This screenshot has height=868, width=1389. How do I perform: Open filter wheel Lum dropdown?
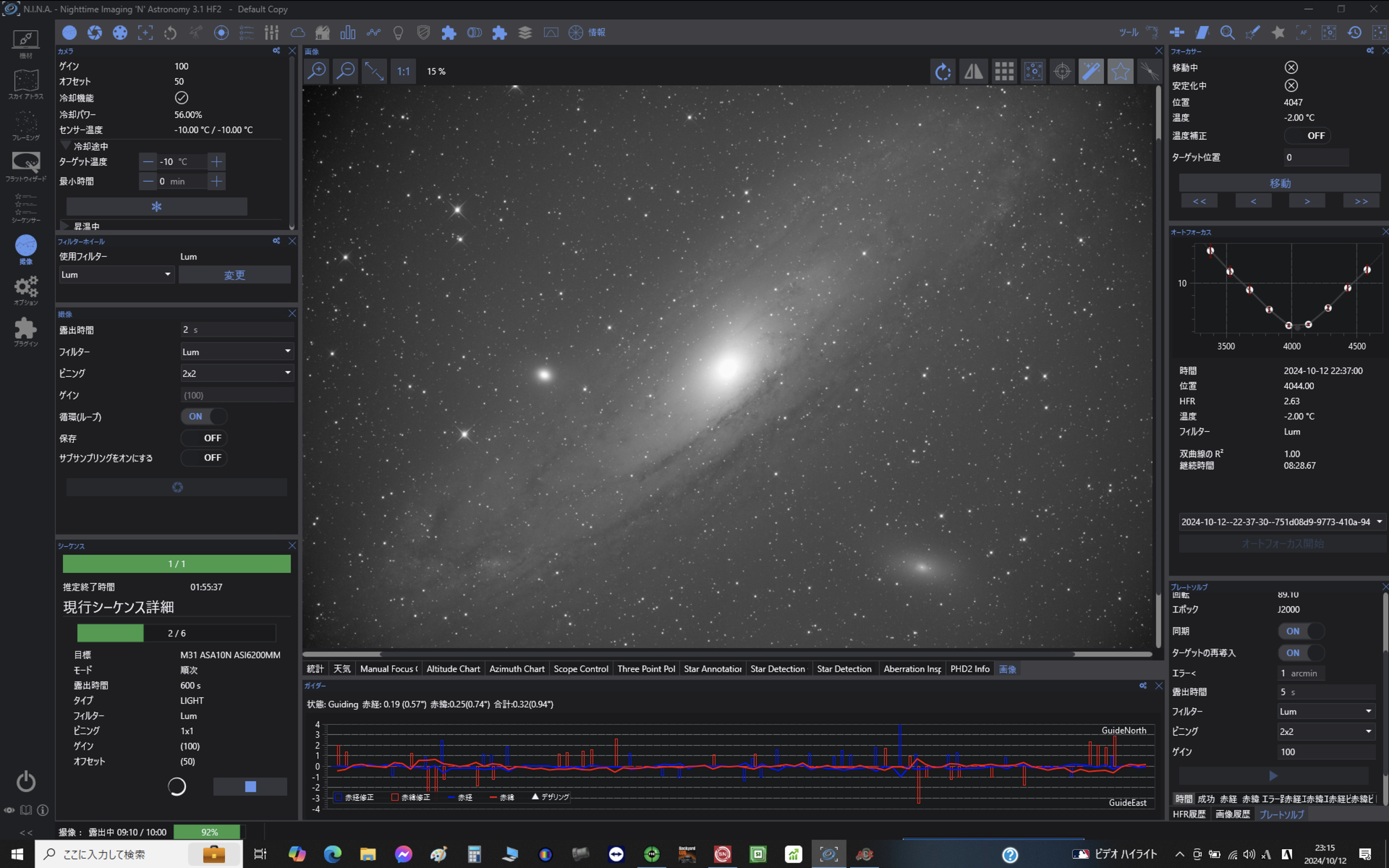pos(116,275)
